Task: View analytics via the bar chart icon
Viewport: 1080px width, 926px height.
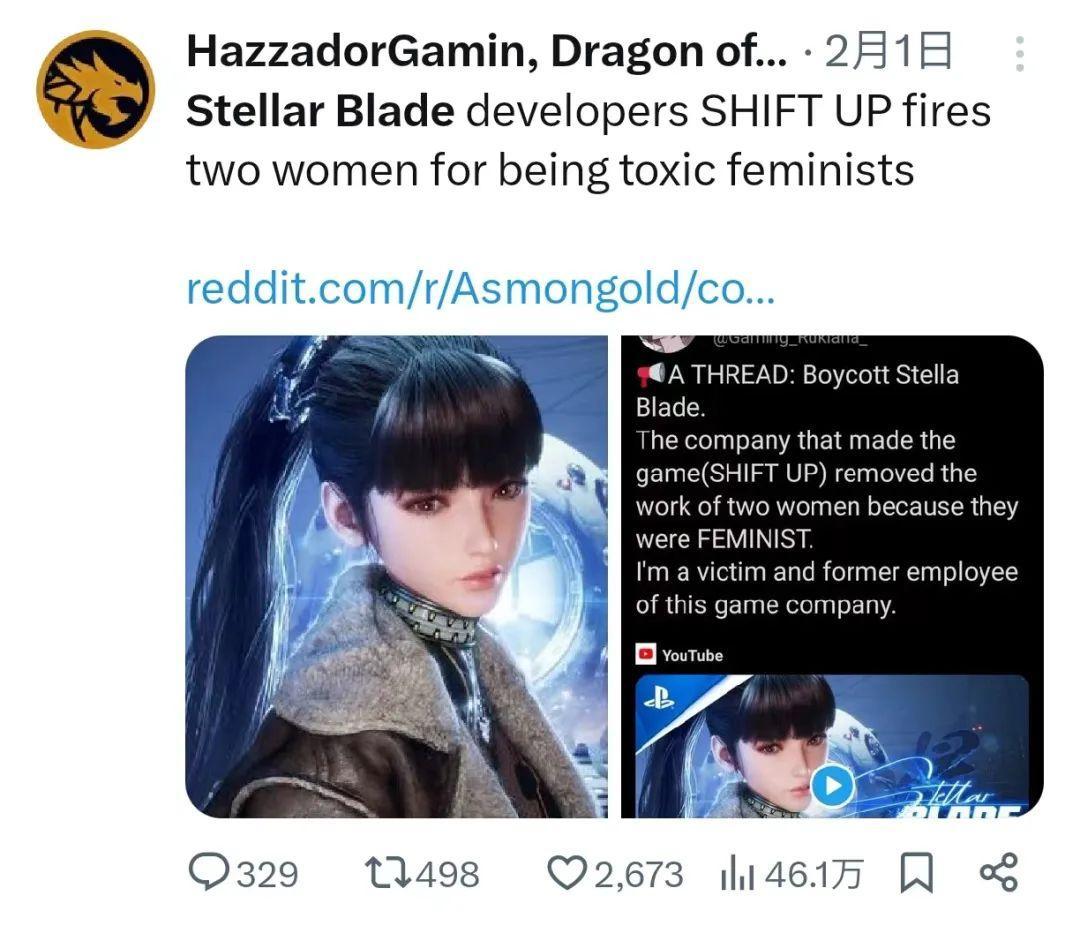Action: click(738, 875)
